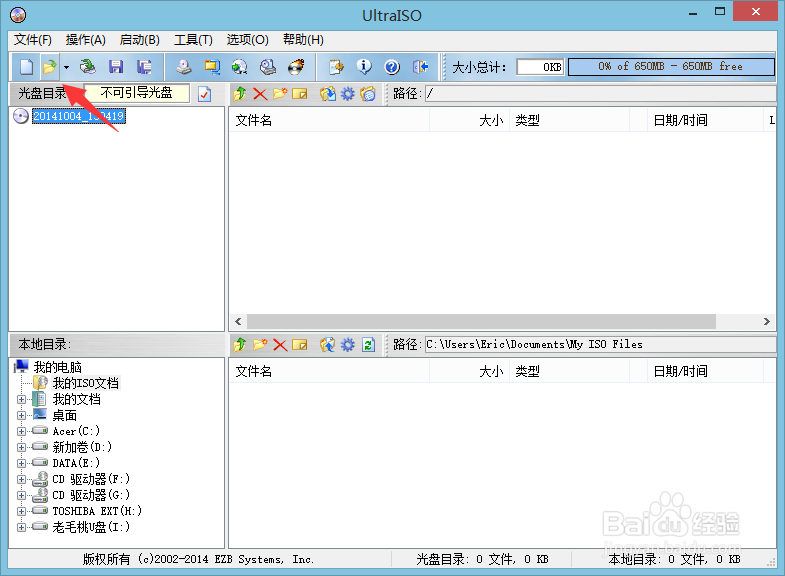Expand the 我的文档 tree node

pos(21,399)
